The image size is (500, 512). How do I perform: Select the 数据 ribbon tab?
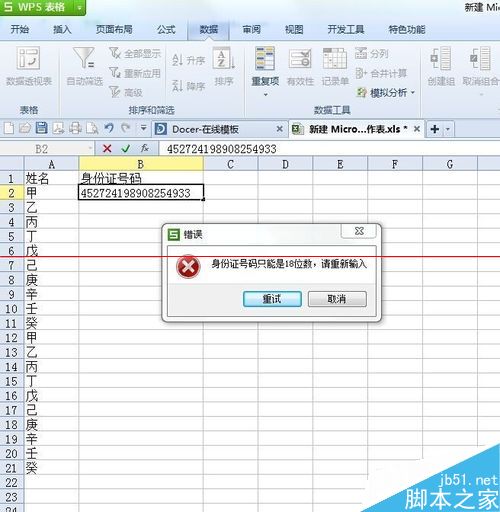pos(209,30)
